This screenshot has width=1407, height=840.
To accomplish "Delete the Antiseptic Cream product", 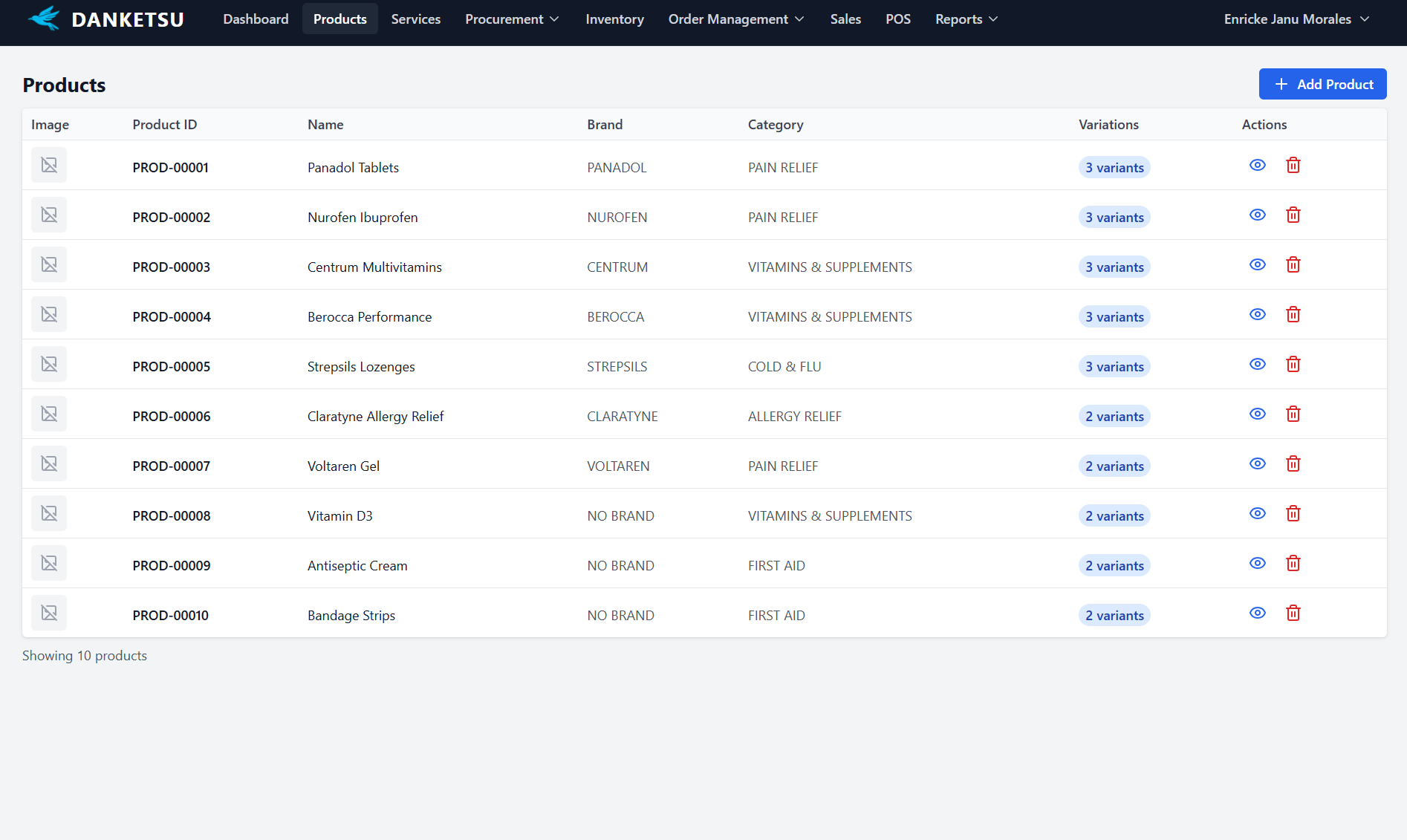I will coord(1293,564).
